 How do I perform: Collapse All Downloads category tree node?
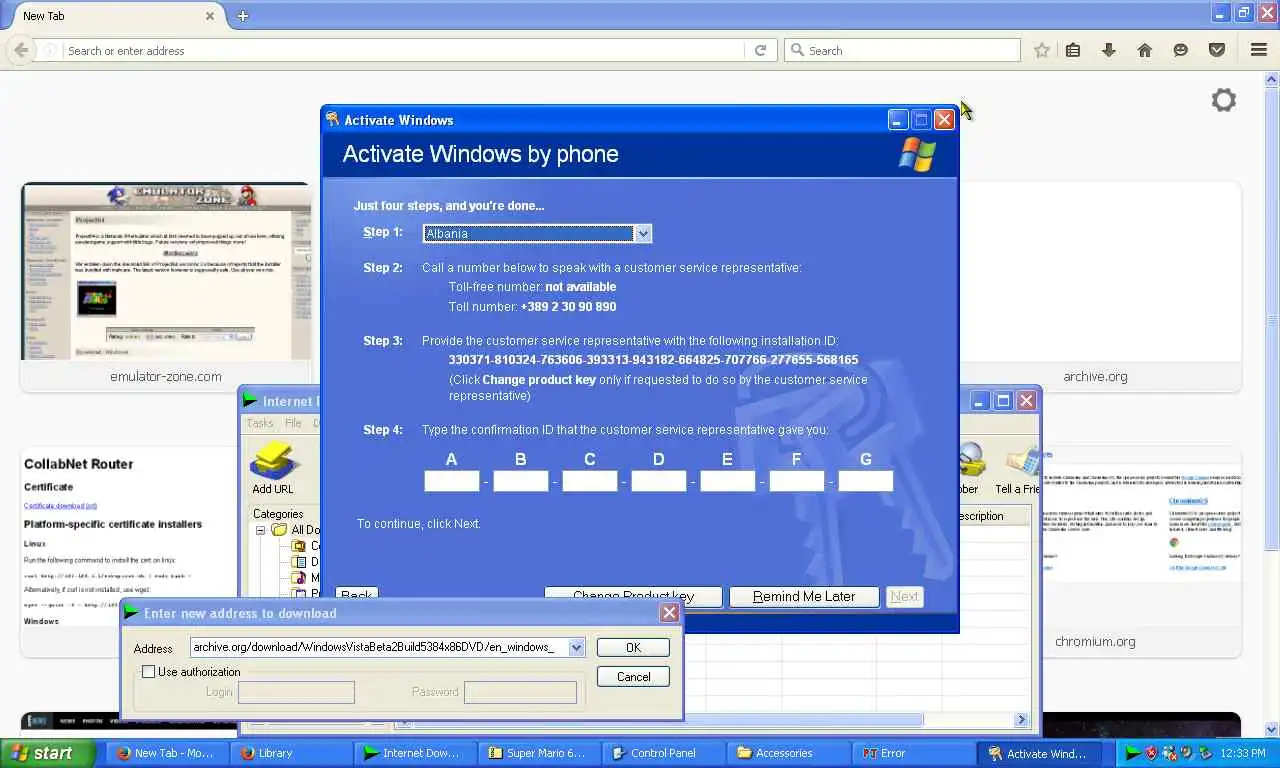click(x=261, y=530)
